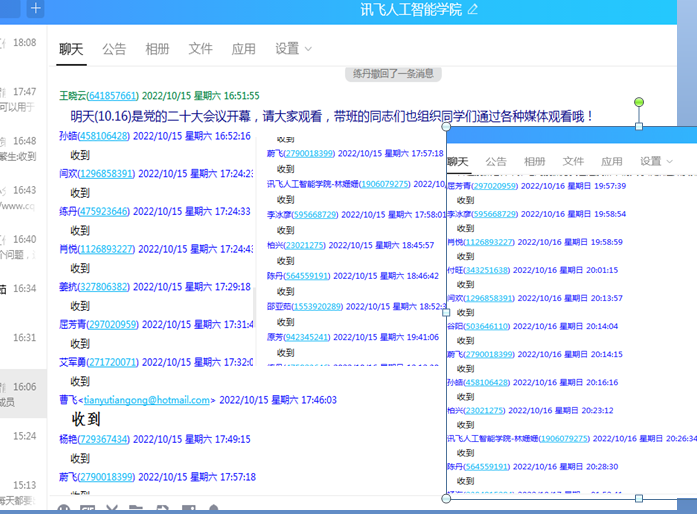This screenshot has width=697, height=514.
Task: Click QQ number link 641857661
Action: [x=112, y=96]
